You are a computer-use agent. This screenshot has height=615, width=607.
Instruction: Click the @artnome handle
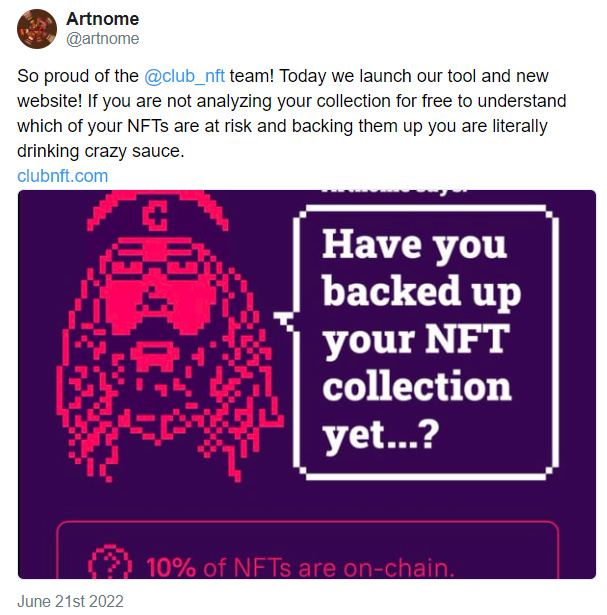[x=102, y=39]
